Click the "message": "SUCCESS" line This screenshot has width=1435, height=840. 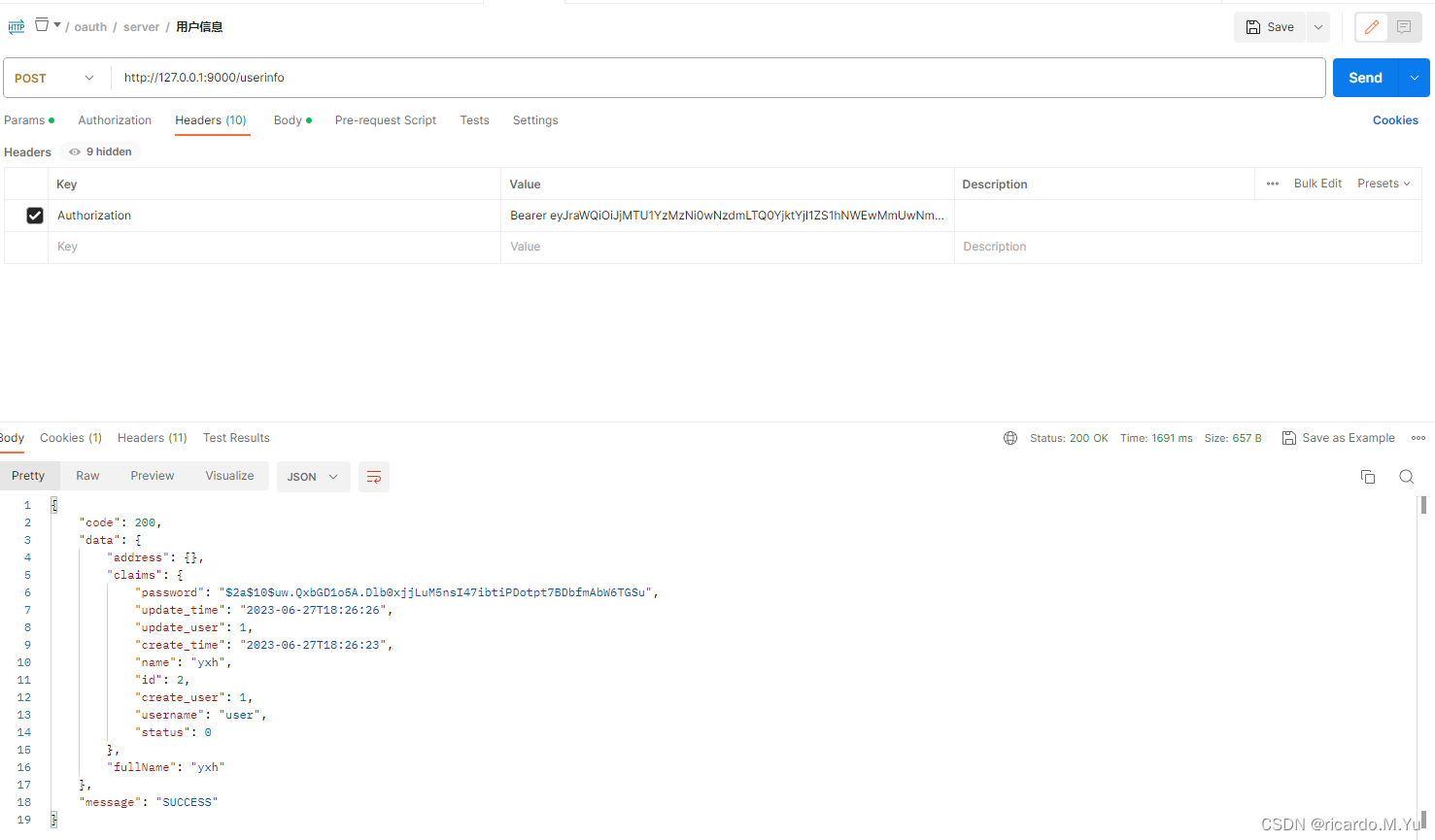tap(149, 802)
